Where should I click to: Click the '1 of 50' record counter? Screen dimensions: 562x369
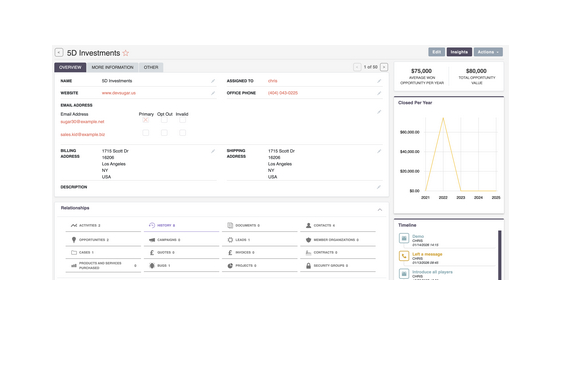click(x=371, y=67)
